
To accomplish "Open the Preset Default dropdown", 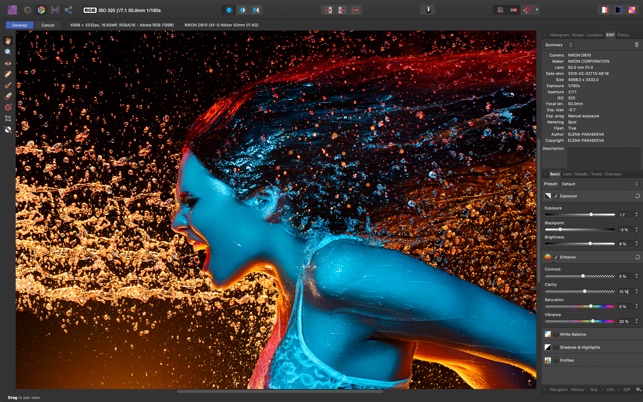I will [599, 184].
